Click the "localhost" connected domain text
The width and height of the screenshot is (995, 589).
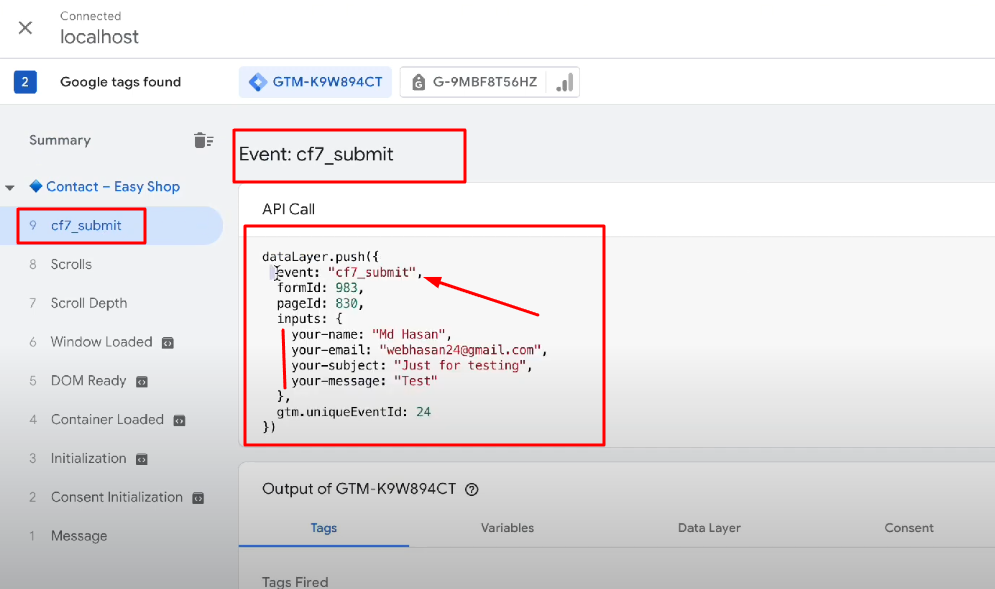click(100, 37)
